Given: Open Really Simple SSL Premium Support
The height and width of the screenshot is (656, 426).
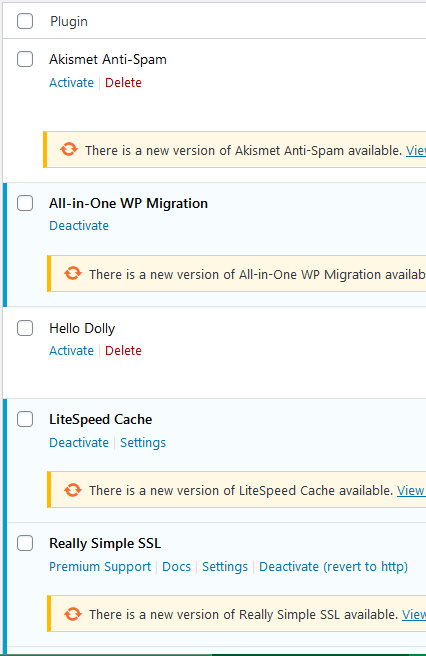Looking at the screenshot, I should click(100, 566).
